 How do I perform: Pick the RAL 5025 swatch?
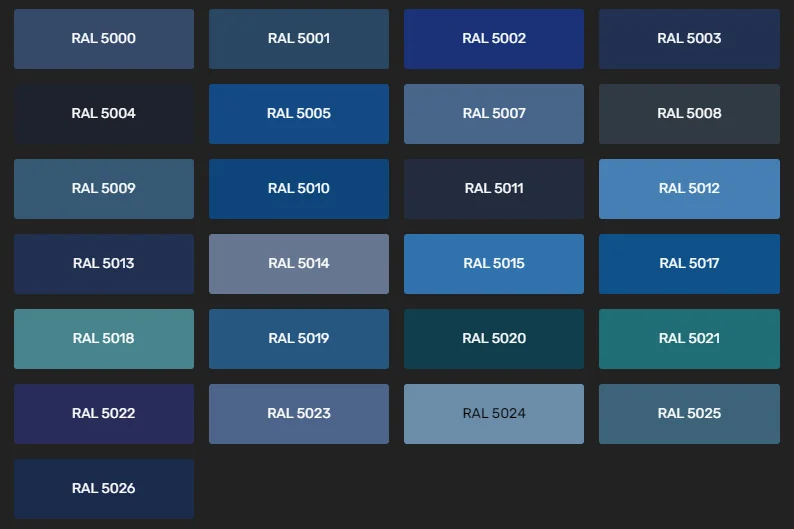[689, 414]
